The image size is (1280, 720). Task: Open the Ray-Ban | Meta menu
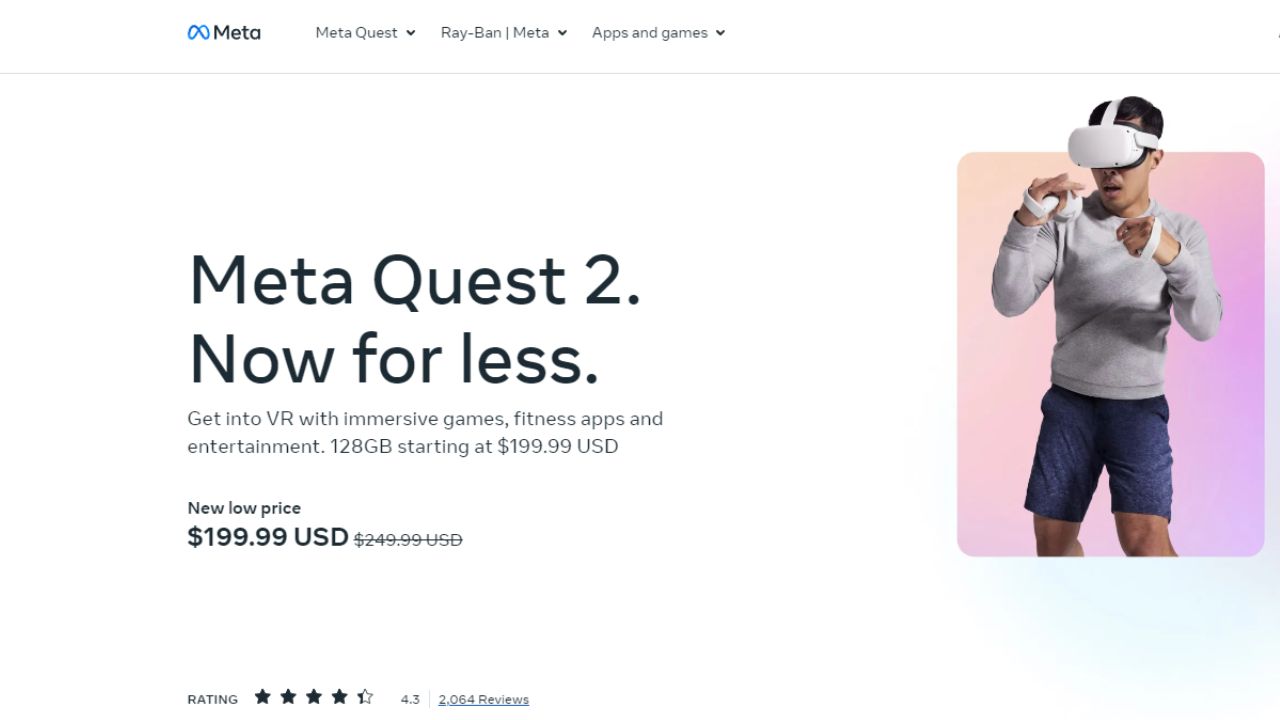pyautogui.click(x=494, y=32)
